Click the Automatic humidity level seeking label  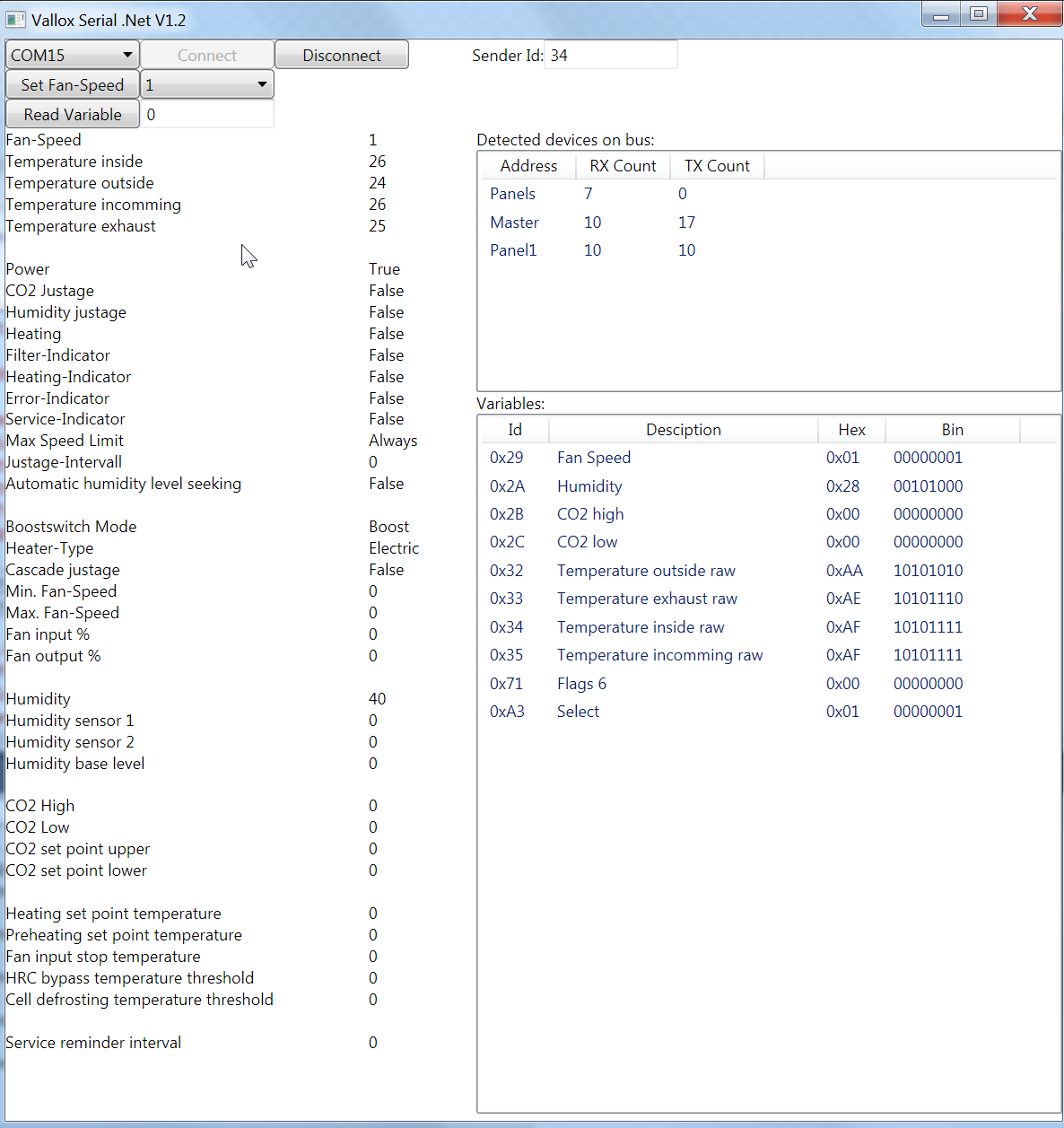point(124,484)
